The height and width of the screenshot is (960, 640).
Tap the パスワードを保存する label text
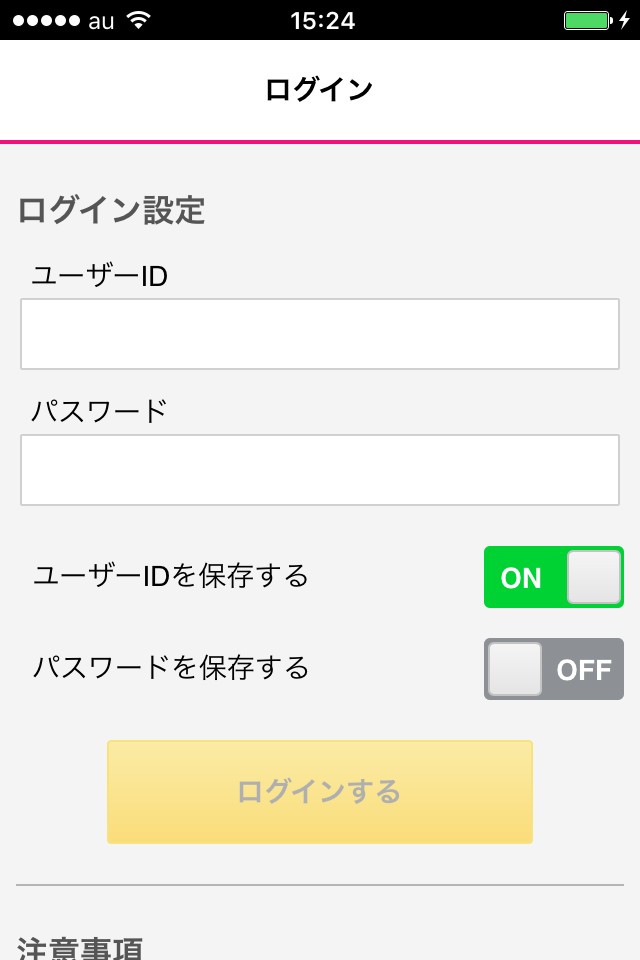point(171,668)
